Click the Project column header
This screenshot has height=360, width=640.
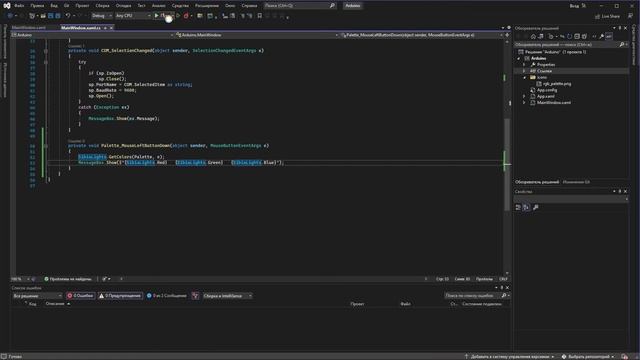[357, 304]
